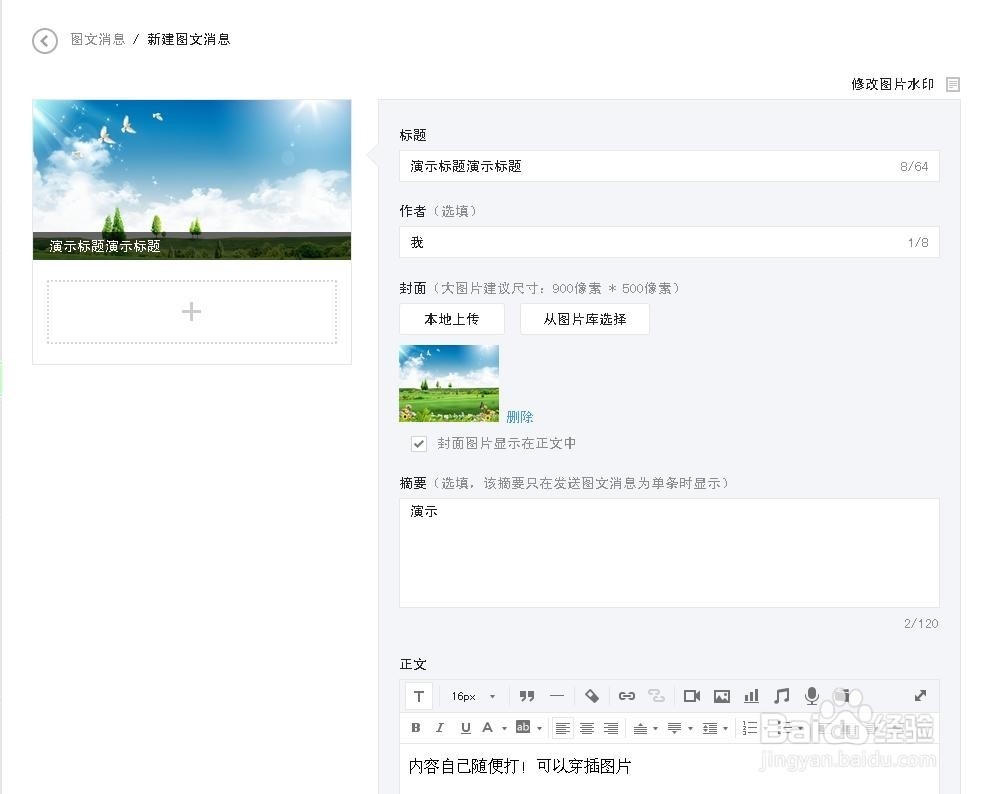Insert audio with the microphone icon

point(812,696)
